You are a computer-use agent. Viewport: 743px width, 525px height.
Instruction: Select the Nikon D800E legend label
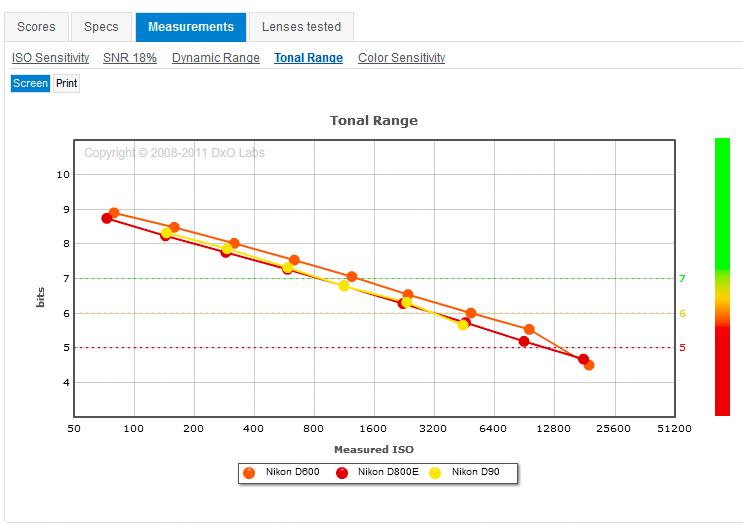388,472
